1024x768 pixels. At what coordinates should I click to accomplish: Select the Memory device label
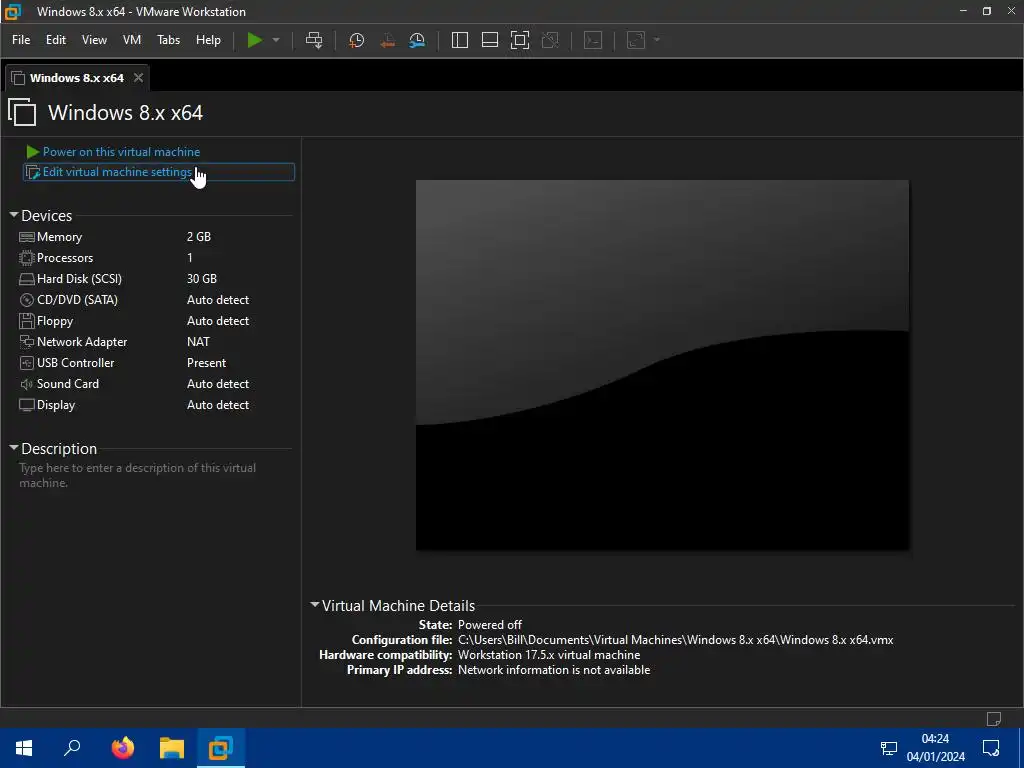click(59, 237)
